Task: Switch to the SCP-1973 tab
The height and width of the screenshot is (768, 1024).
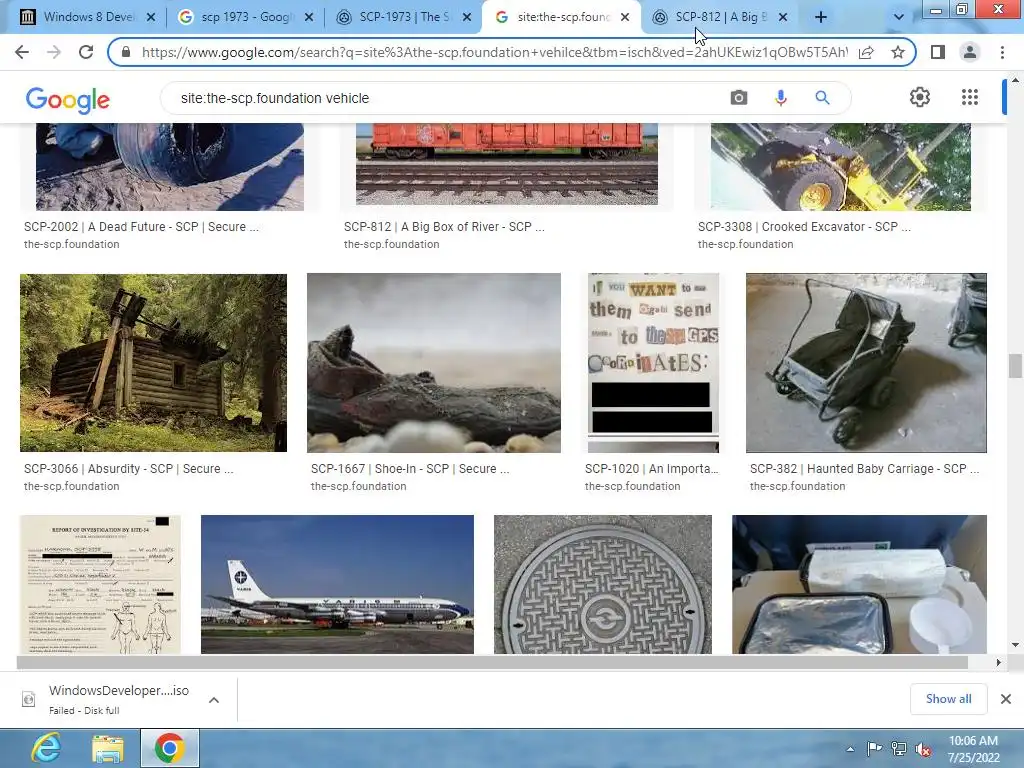Action: click(403, 18)
